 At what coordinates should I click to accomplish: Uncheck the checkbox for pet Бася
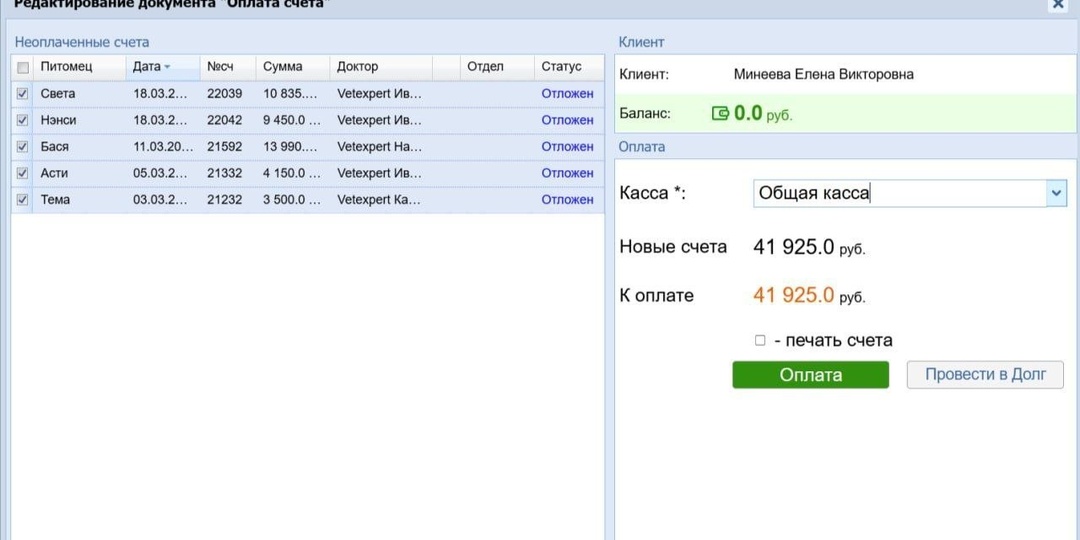pyautogui.click(x=23, y=147)
